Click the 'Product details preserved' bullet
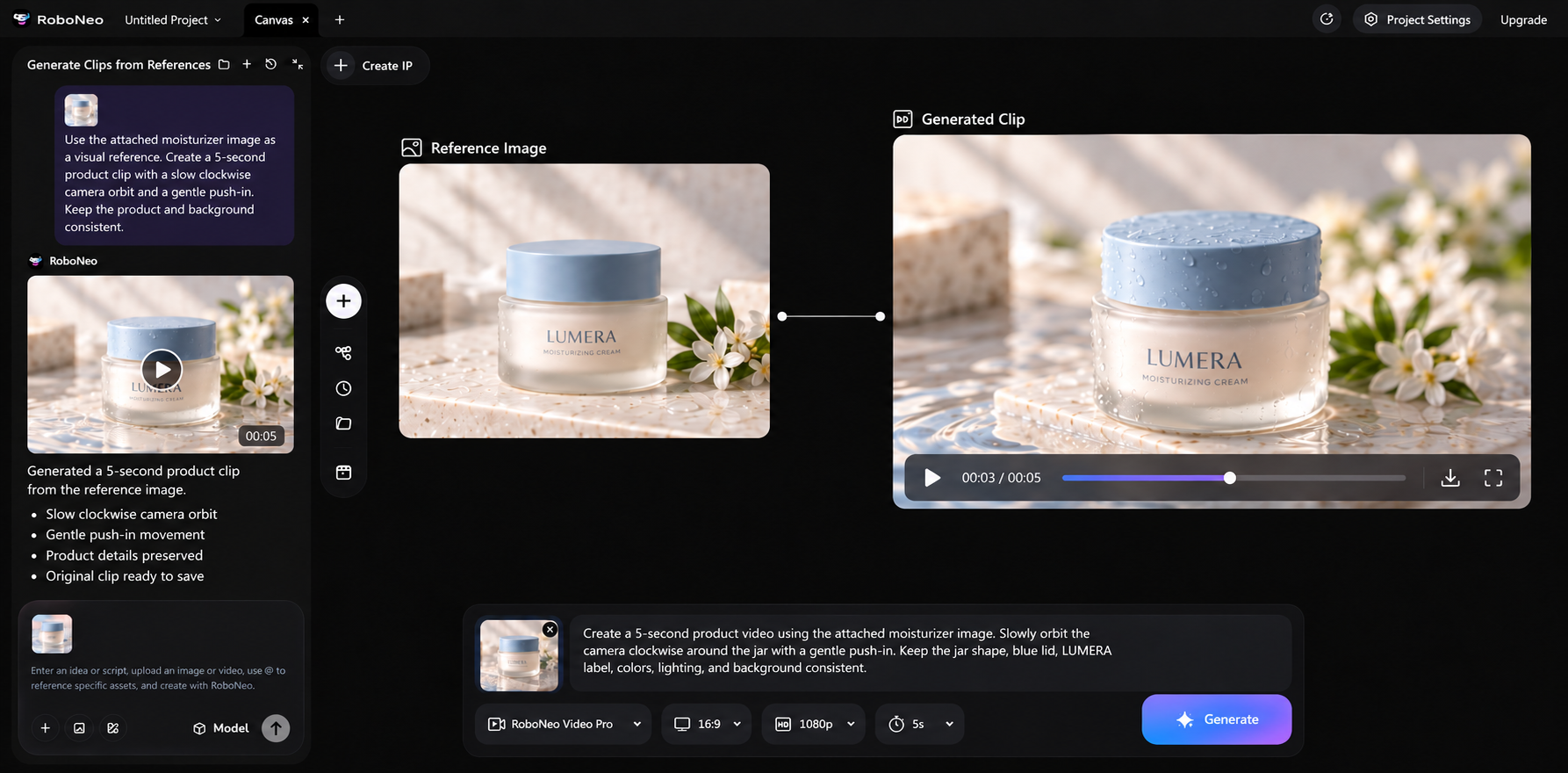The height and width of the screenshot is (773, 1568). (x=124, y=555)
